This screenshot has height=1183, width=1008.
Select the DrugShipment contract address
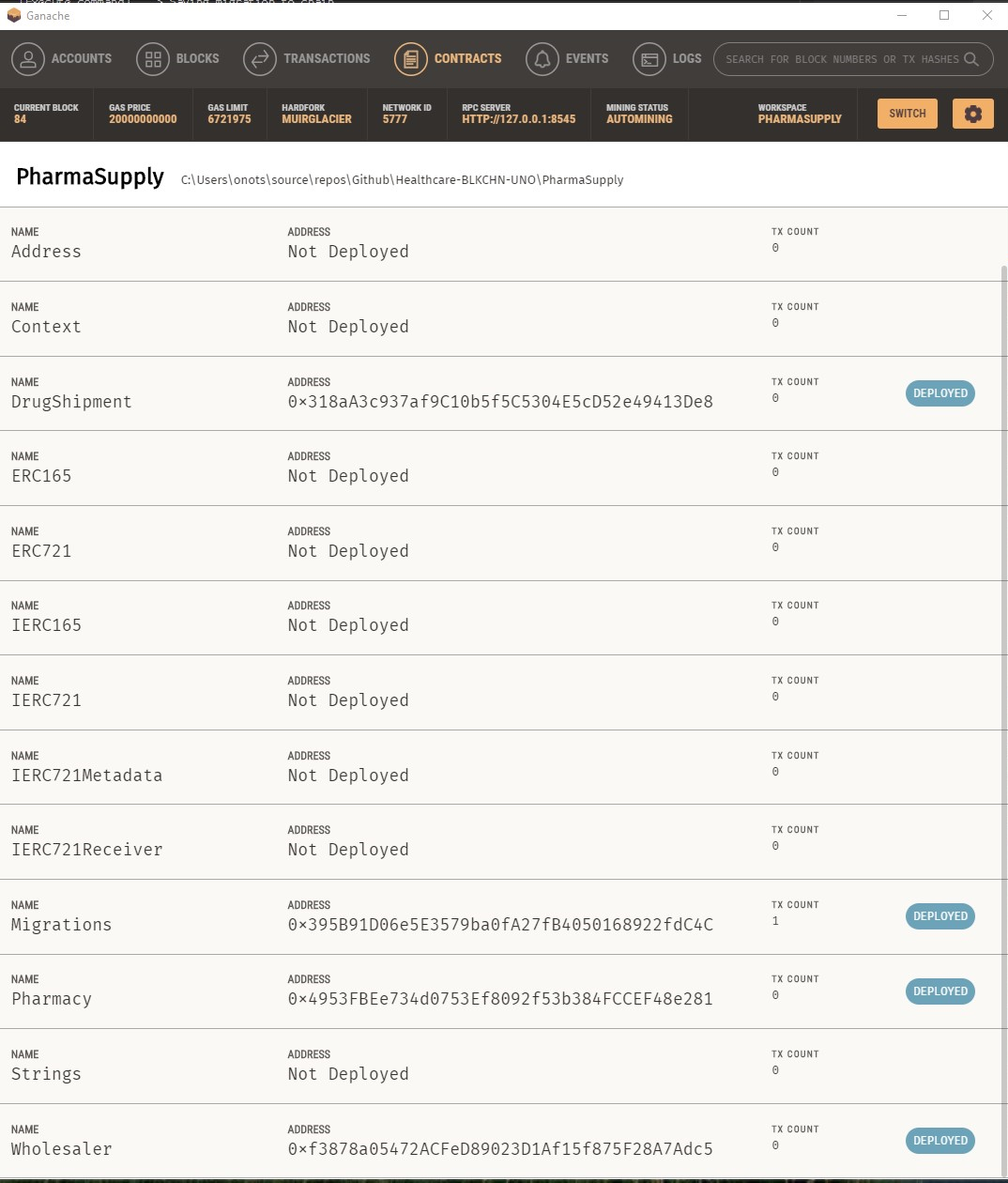coord(499,401)
